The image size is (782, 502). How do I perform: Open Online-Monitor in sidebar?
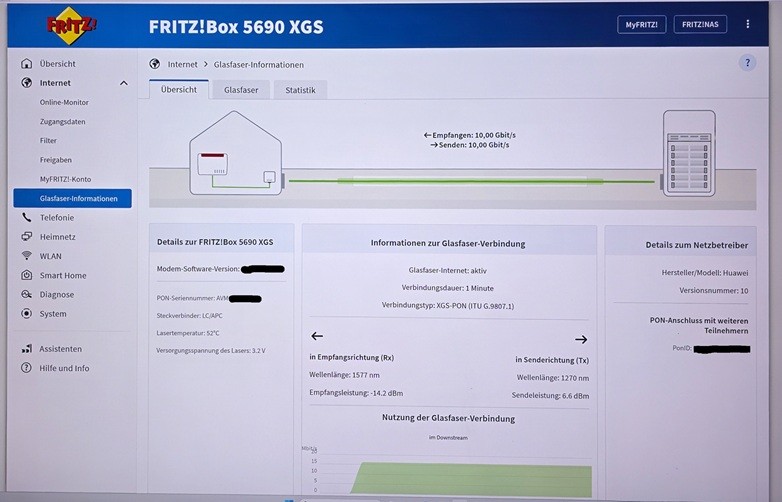click(x=64, y=102)
